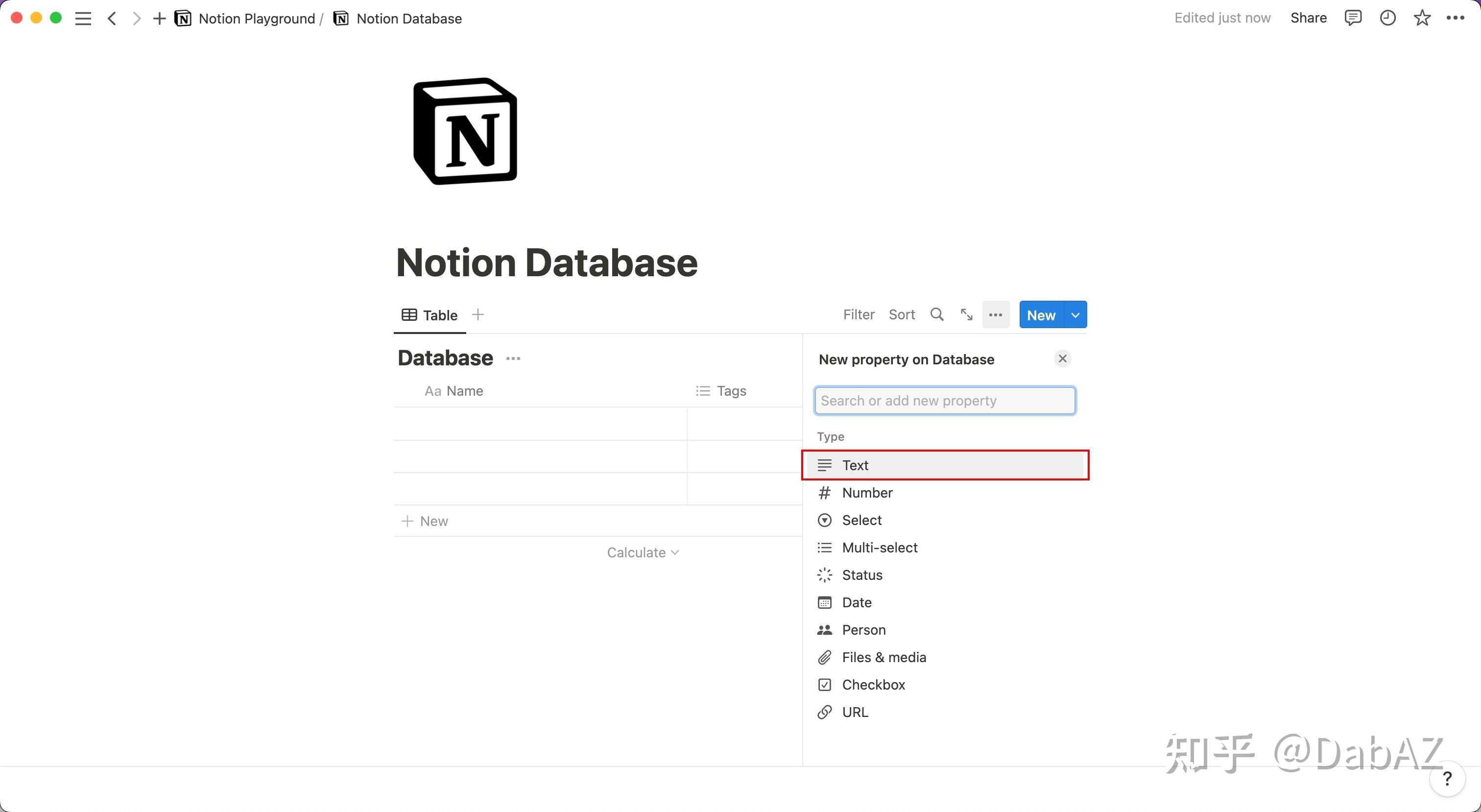Screen dimensions: 1481x812
Task: Open the comments panel
Action: pyautogui.click(x=1353, y=18)
